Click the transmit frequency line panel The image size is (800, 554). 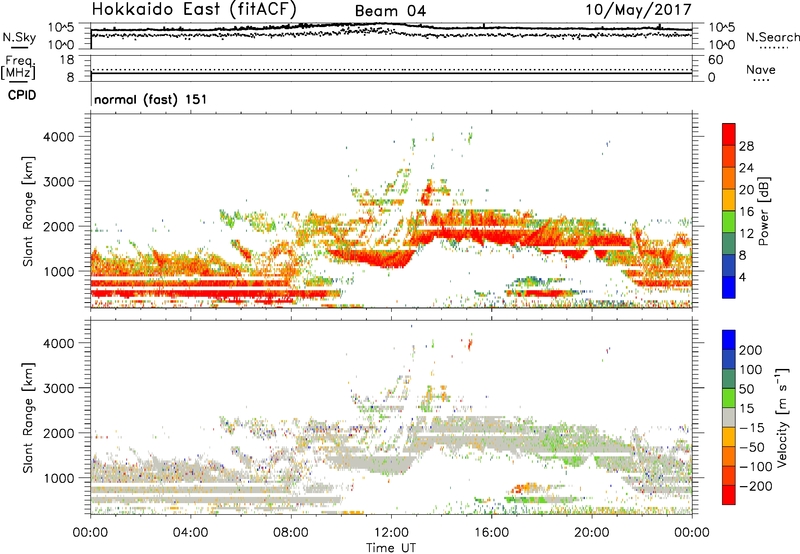coord(391,68)
